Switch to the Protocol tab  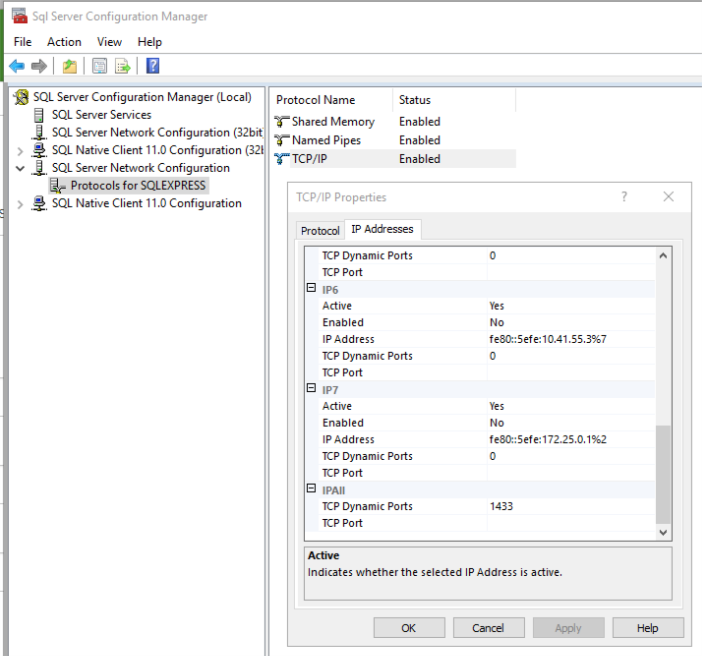tap(320, 231)
